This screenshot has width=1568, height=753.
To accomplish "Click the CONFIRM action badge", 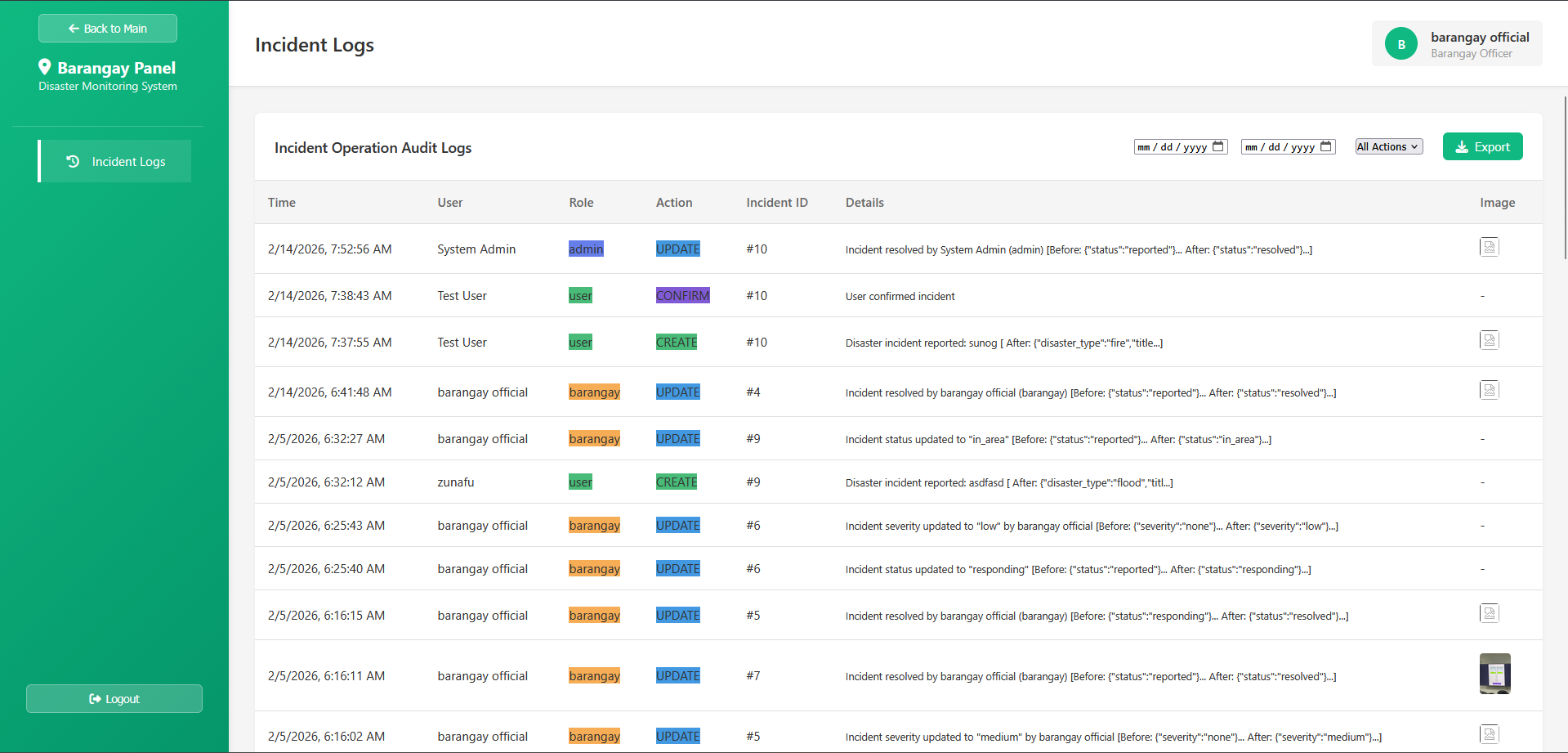I will (683, 295).
